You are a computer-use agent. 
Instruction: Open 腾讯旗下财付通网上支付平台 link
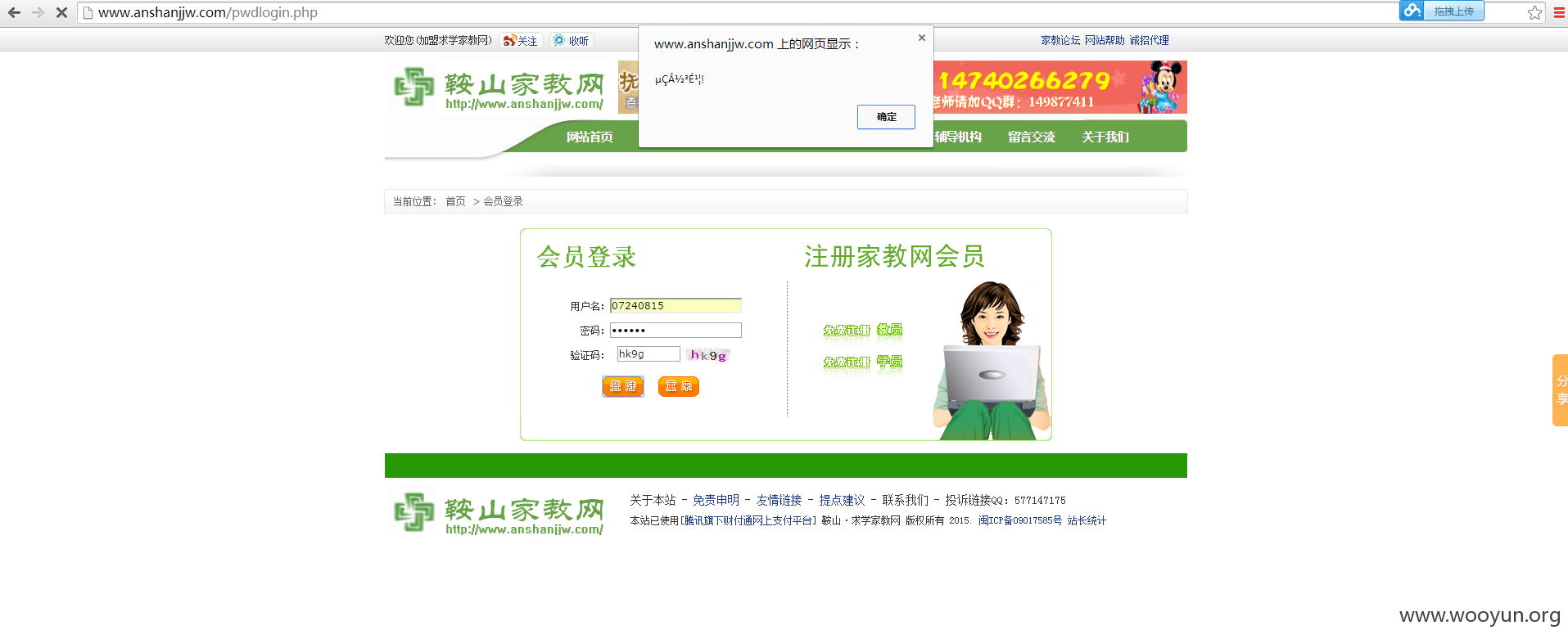pyautogui.click(x=748, y=520)
